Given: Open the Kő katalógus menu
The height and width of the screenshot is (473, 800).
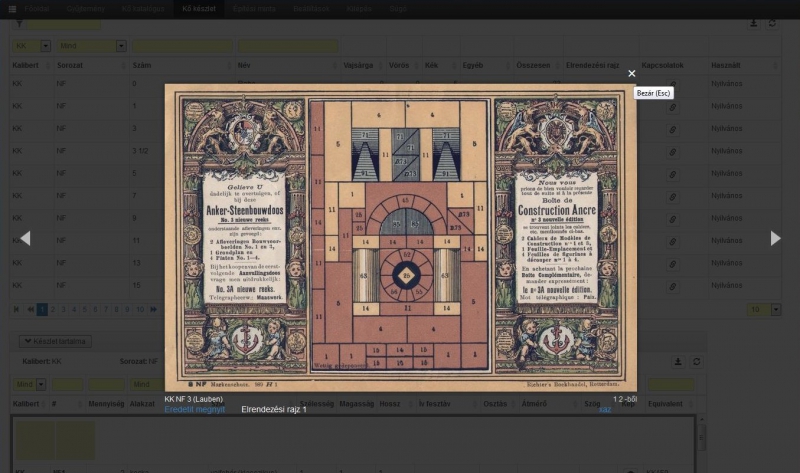Looking at the screenshot, I should pos(143,9).
